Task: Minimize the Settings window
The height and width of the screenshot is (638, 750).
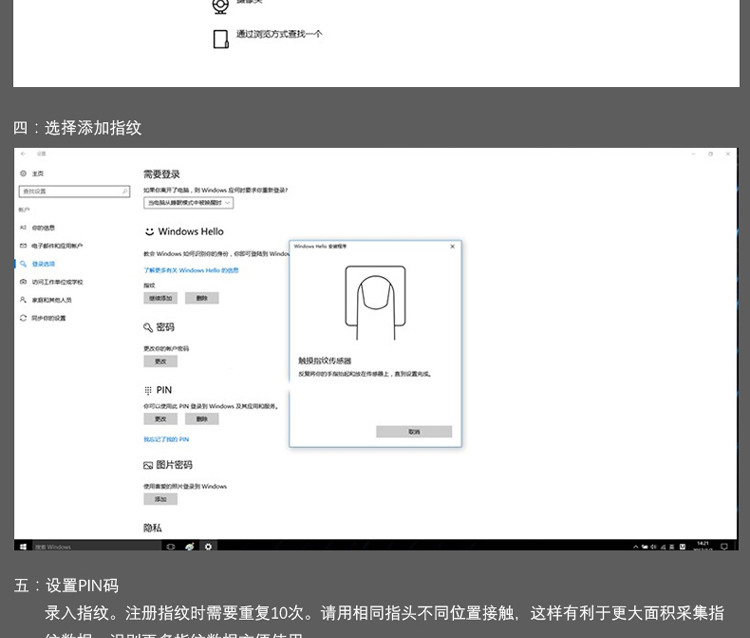Action: (x=693, y=154)
